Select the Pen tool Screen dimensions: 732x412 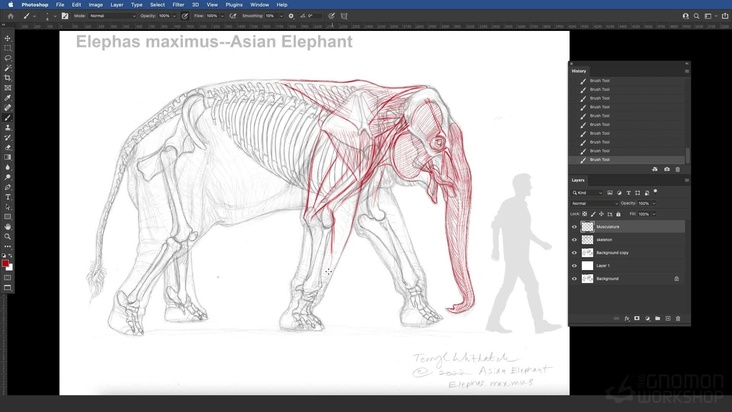point(7,187)
